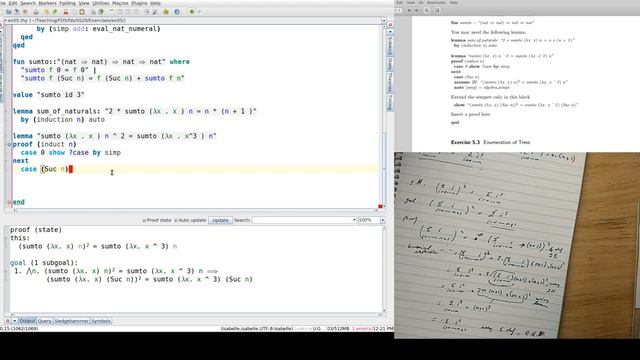Open the Bookmarks menu in the PDF viewer

436,3
